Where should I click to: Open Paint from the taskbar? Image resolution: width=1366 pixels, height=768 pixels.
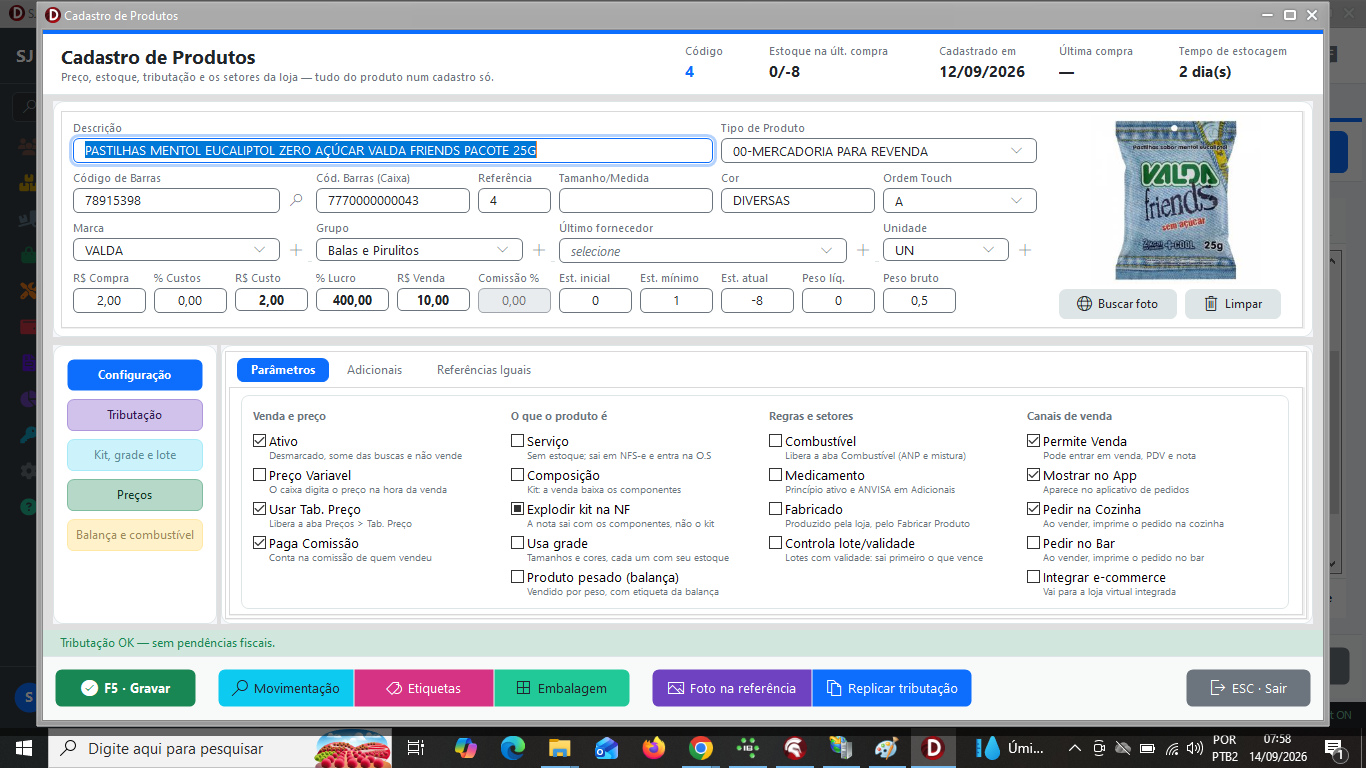887,748
